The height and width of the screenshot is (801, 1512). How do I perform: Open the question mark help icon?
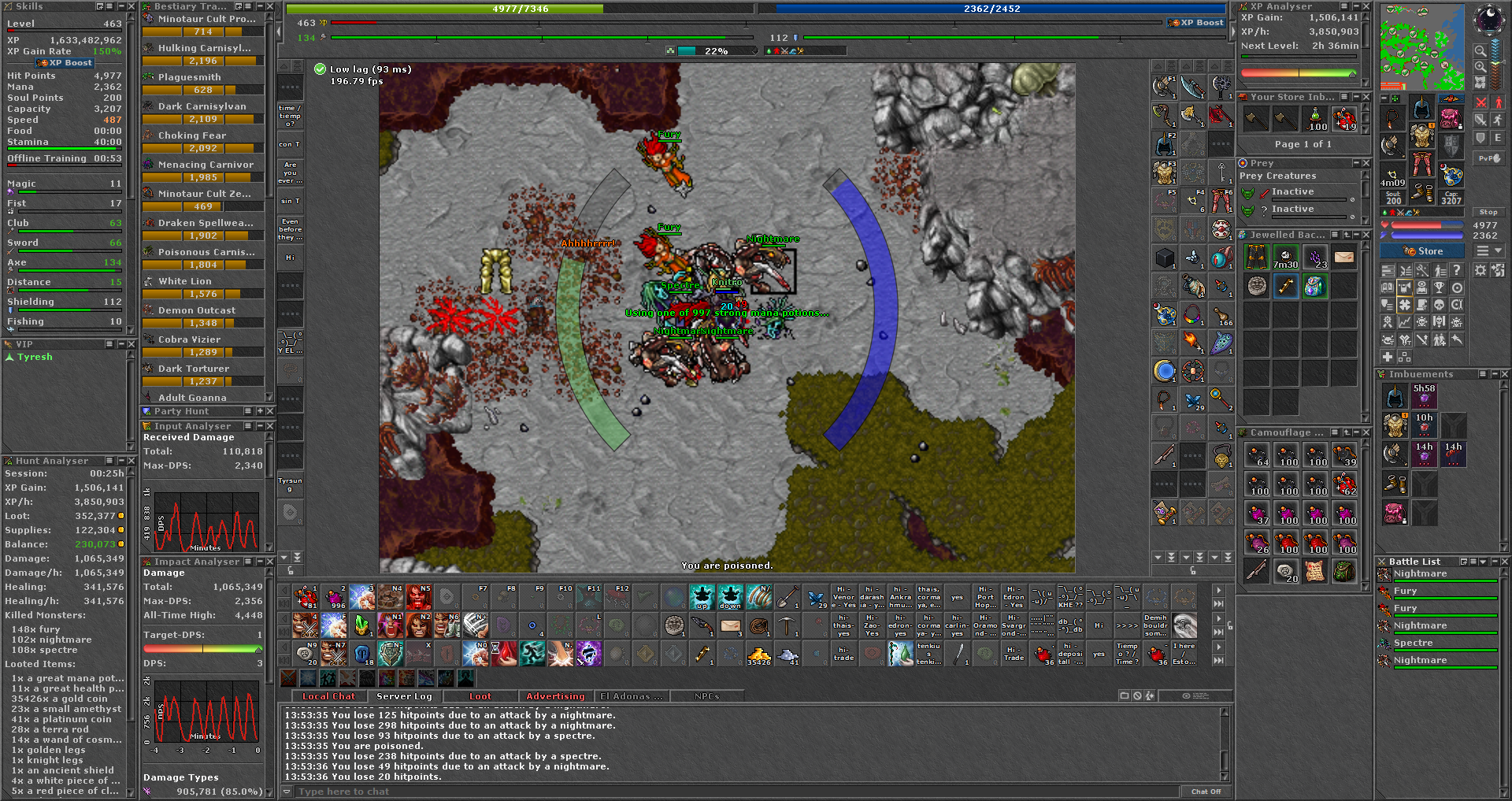1458,270
